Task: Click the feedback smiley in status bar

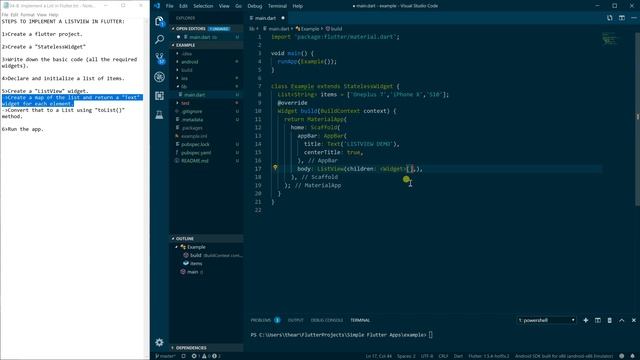Action: [x=622, y=356]
